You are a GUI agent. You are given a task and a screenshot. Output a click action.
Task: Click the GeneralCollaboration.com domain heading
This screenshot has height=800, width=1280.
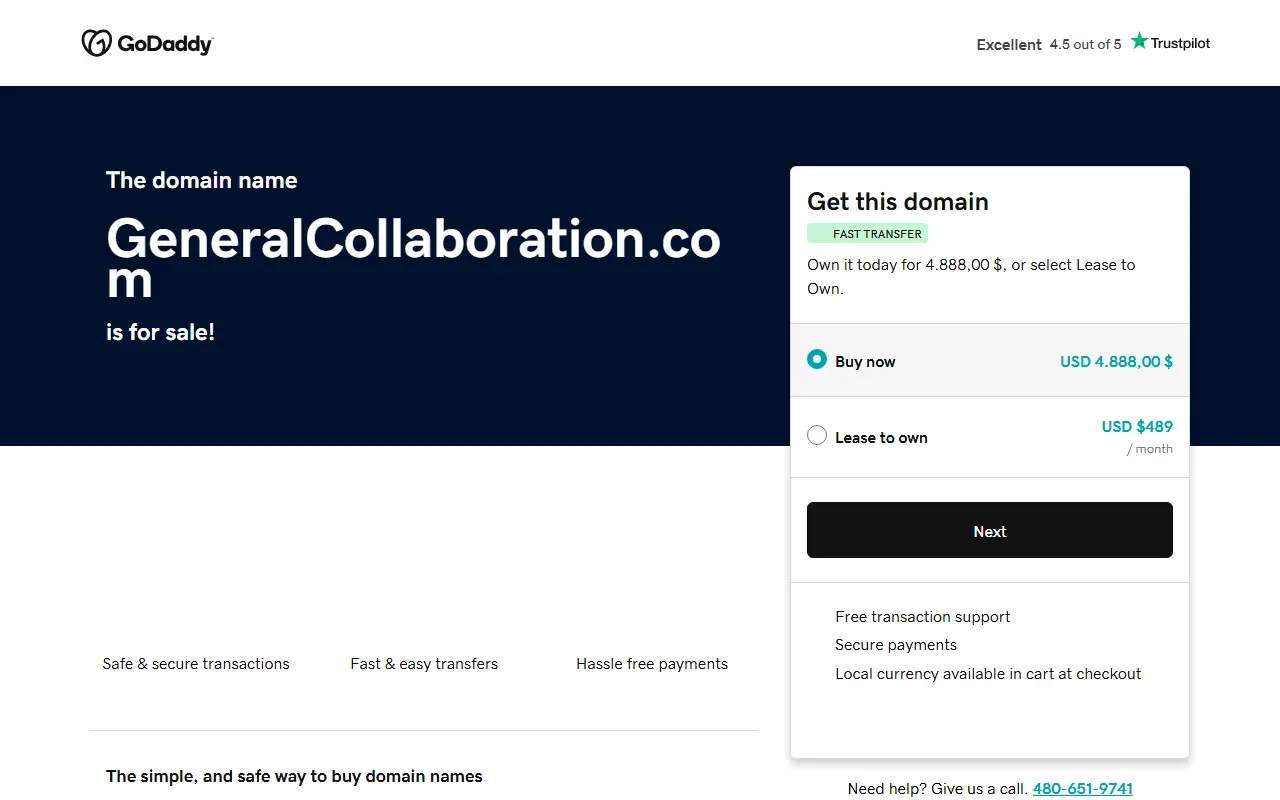pyautogui.click(x=413, y=259)
